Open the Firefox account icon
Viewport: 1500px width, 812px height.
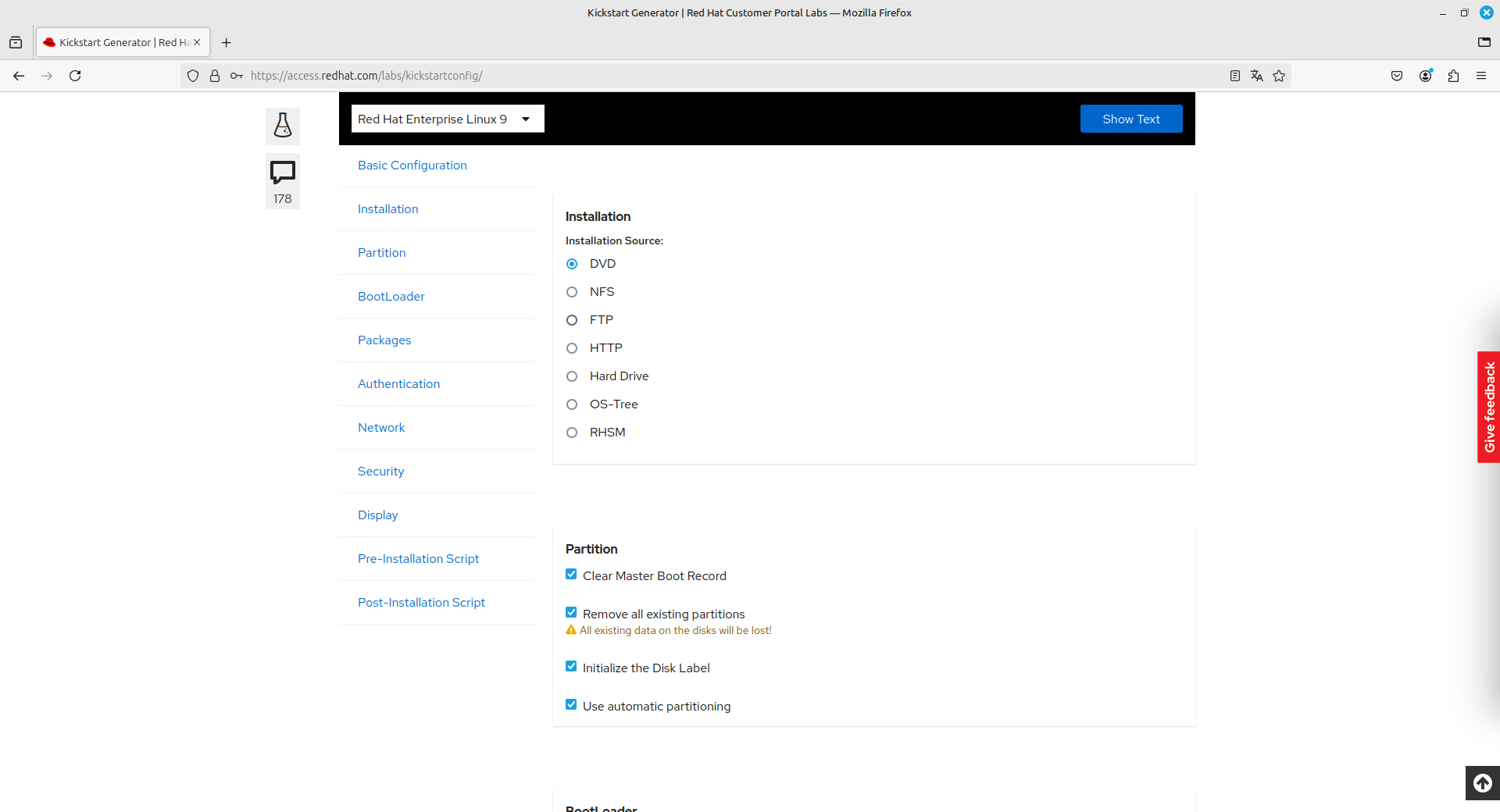(1425, 76)
